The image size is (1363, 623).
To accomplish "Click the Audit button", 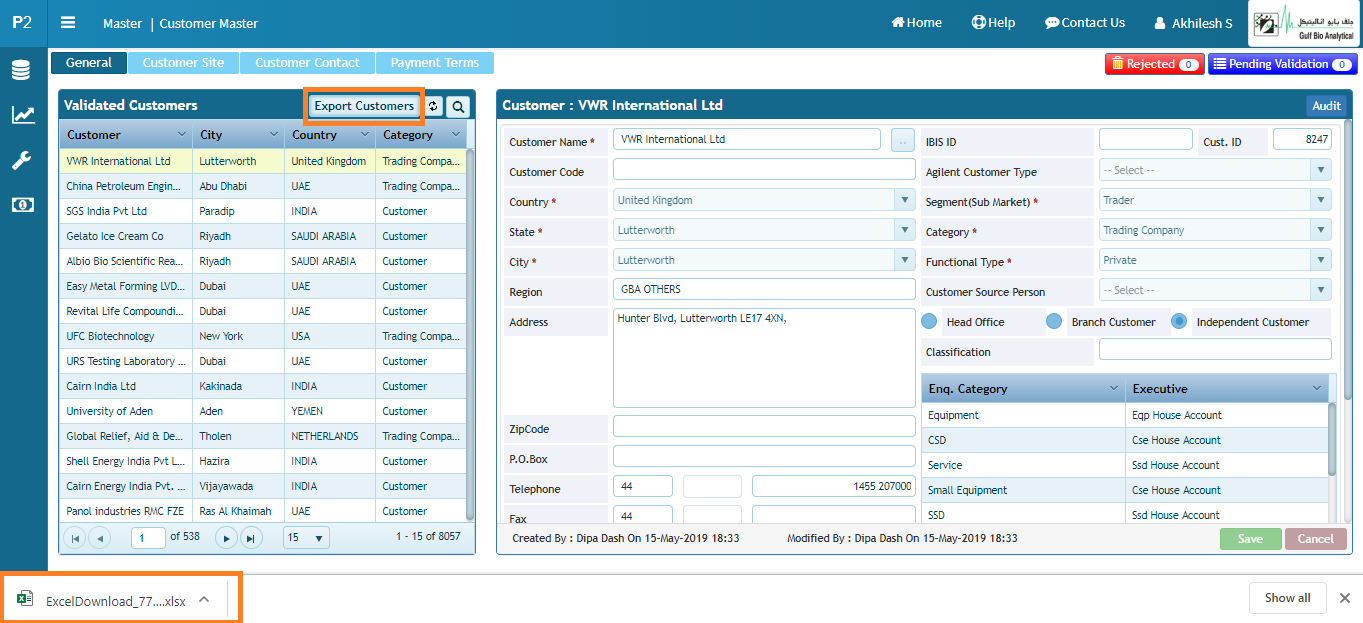I will [1326, 106].
